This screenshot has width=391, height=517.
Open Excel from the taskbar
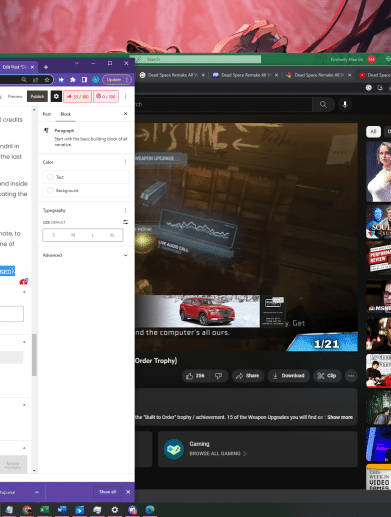tap(44, 510)
